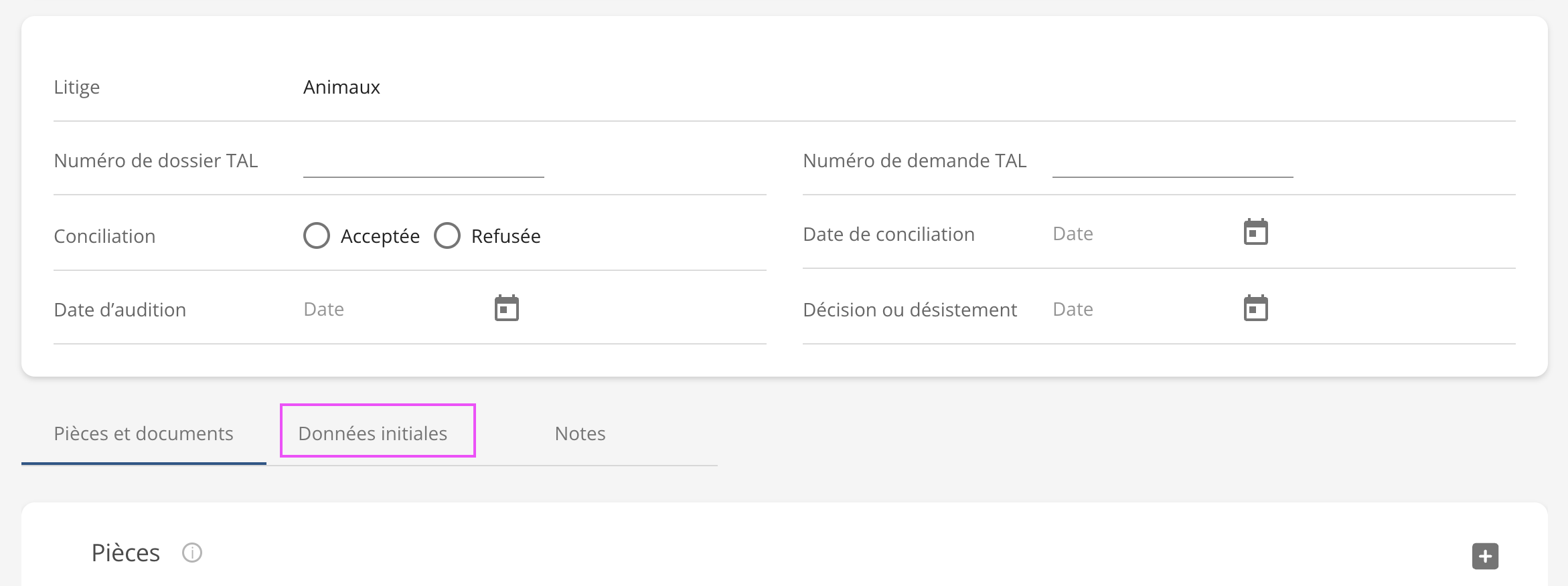1568x586 pixels.
Task: Switch to the Pièces et documents tab
Action: point(143,433)
